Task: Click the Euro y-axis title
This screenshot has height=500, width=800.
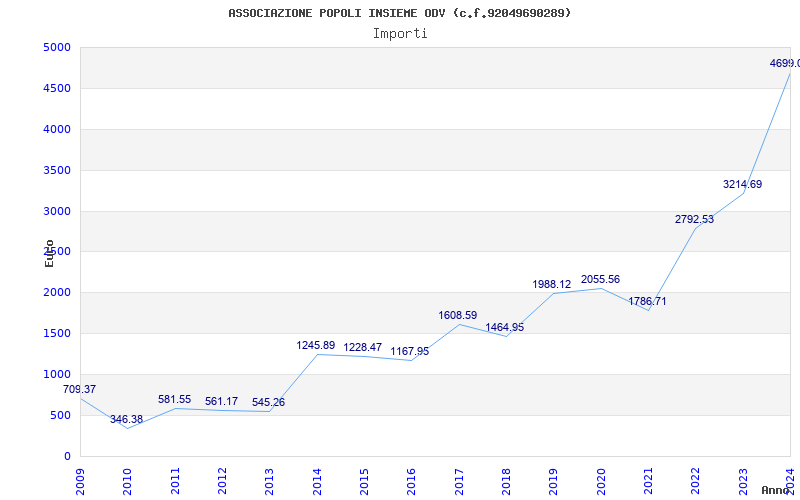Action: pyautogui.click(x=49, y=253)
